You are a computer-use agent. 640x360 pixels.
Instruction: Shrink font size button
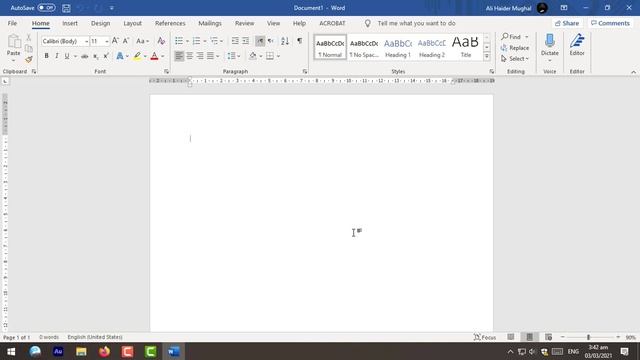(126, 41)
